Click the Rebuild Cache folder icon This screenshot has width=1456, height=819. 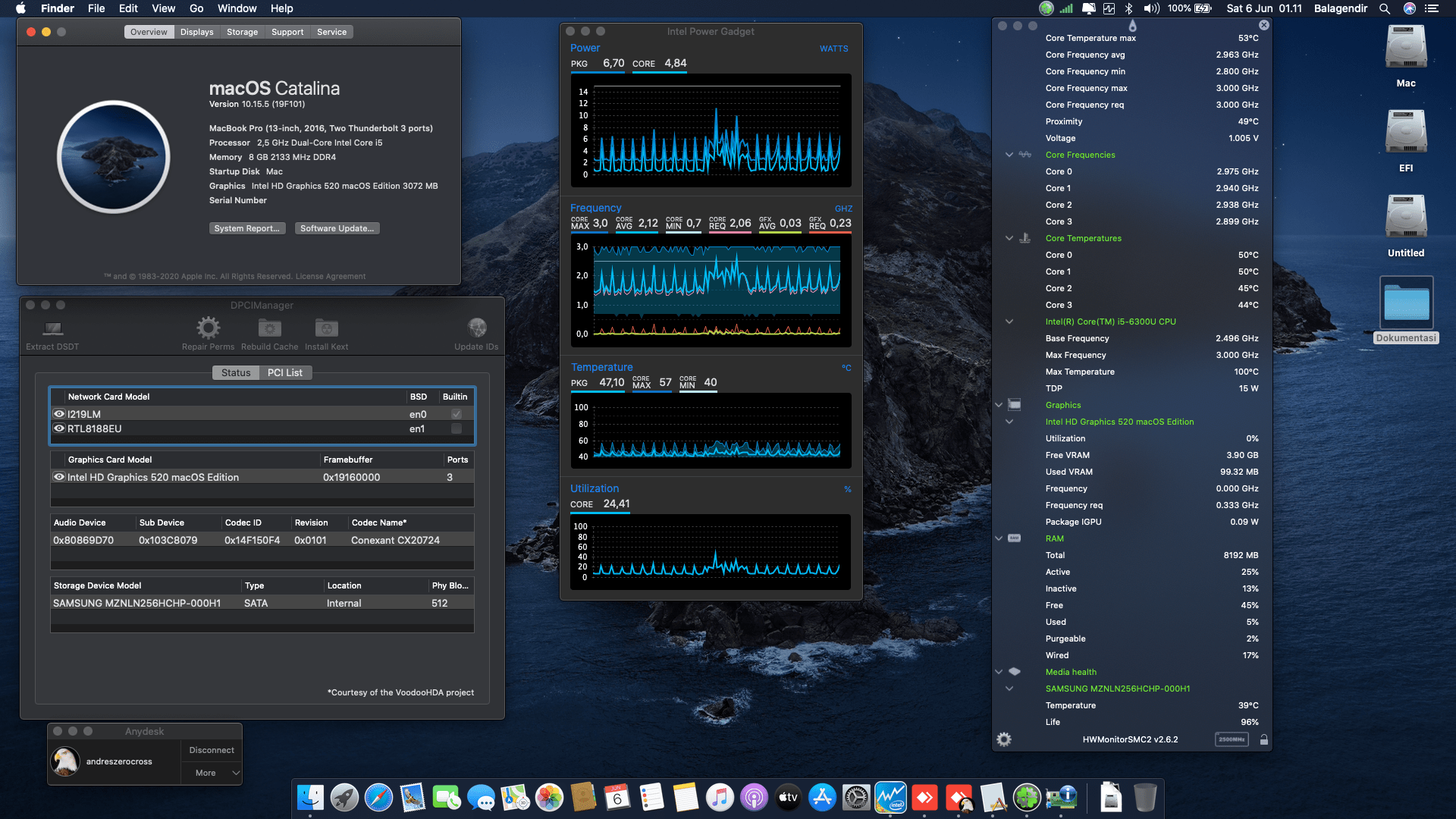click(269, 328)
